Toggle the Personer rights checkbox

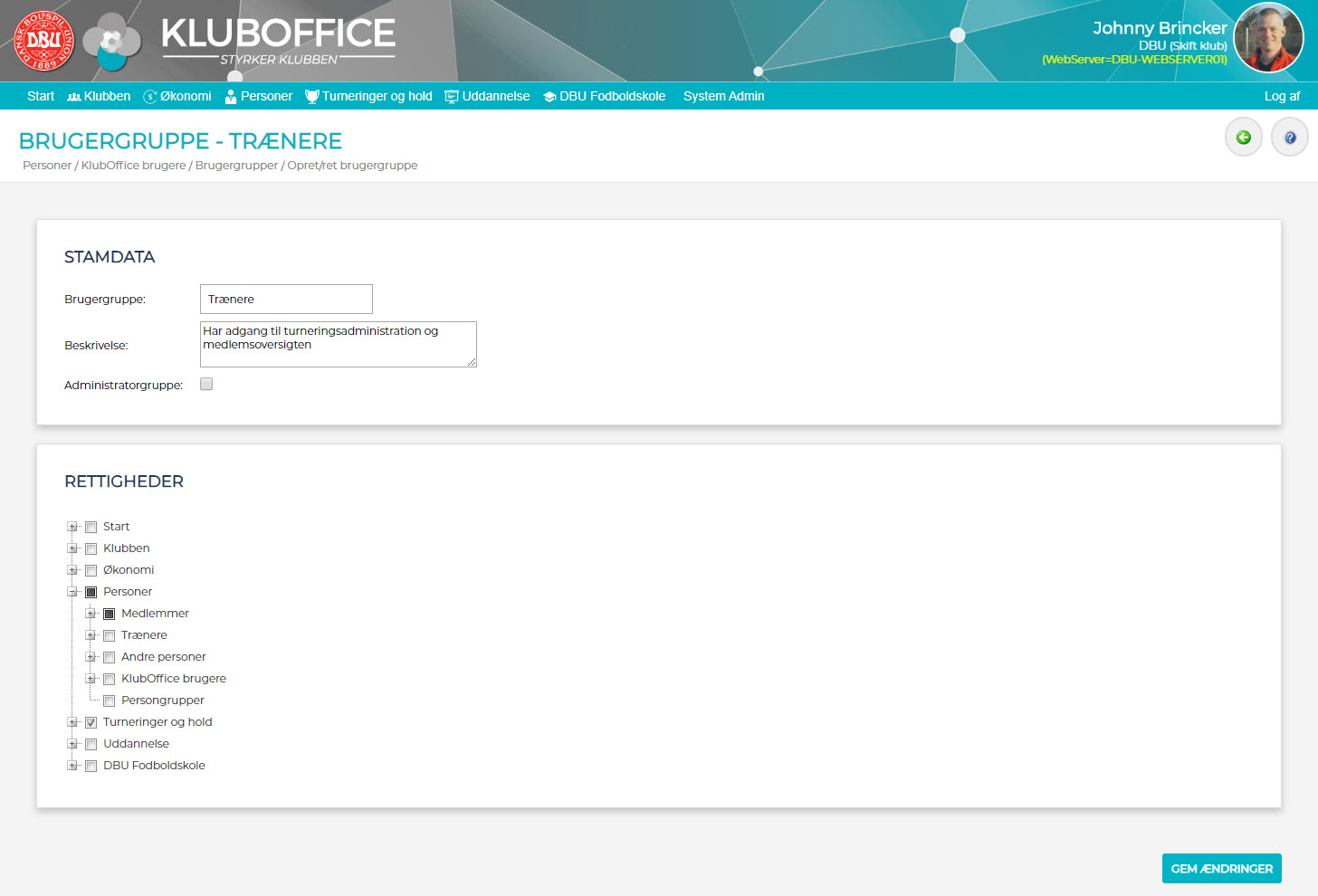click(91, 592)
